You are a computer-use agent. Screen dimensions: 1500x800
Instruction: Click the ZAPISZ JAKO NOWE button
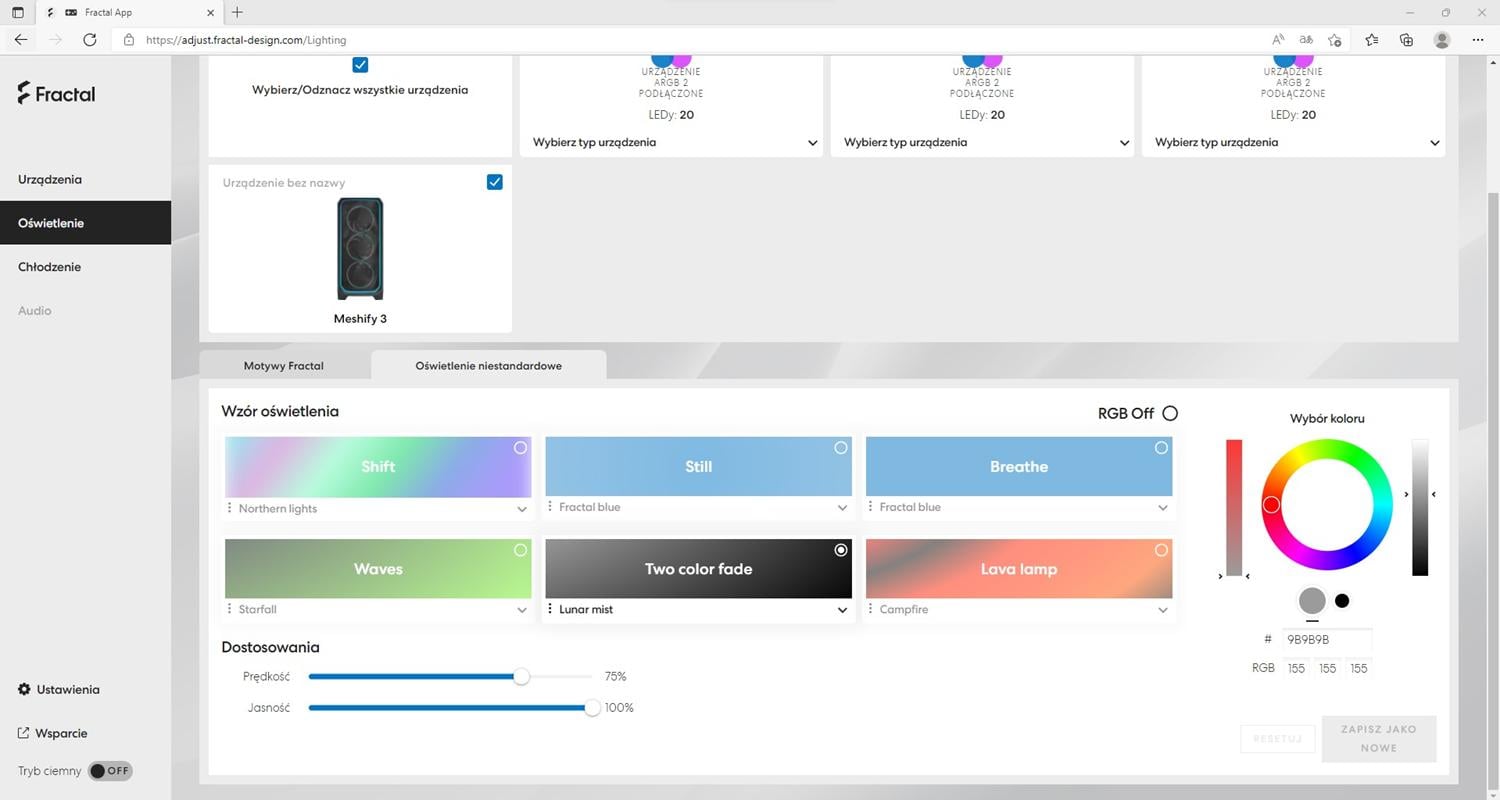pos(1378,739)
